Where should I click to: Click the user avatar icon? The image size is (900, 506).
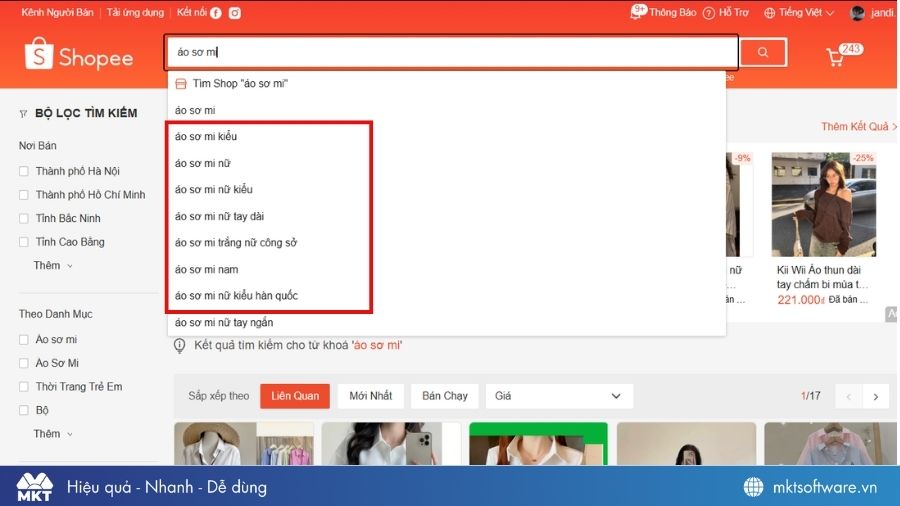858,13
